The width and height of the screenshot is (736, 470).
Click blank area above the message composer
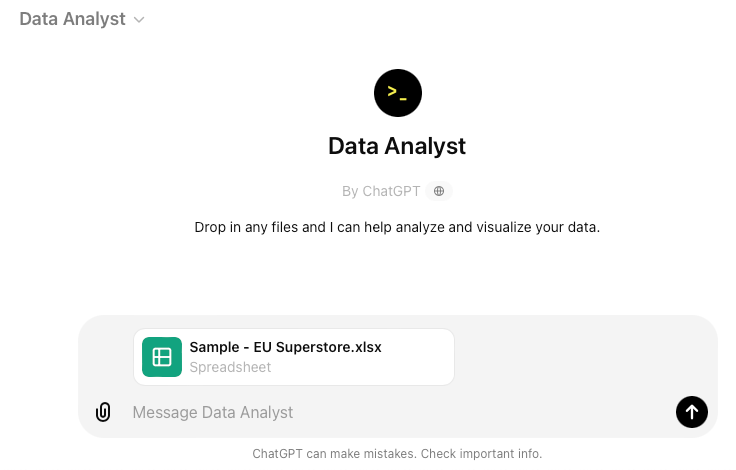[397, 277]
